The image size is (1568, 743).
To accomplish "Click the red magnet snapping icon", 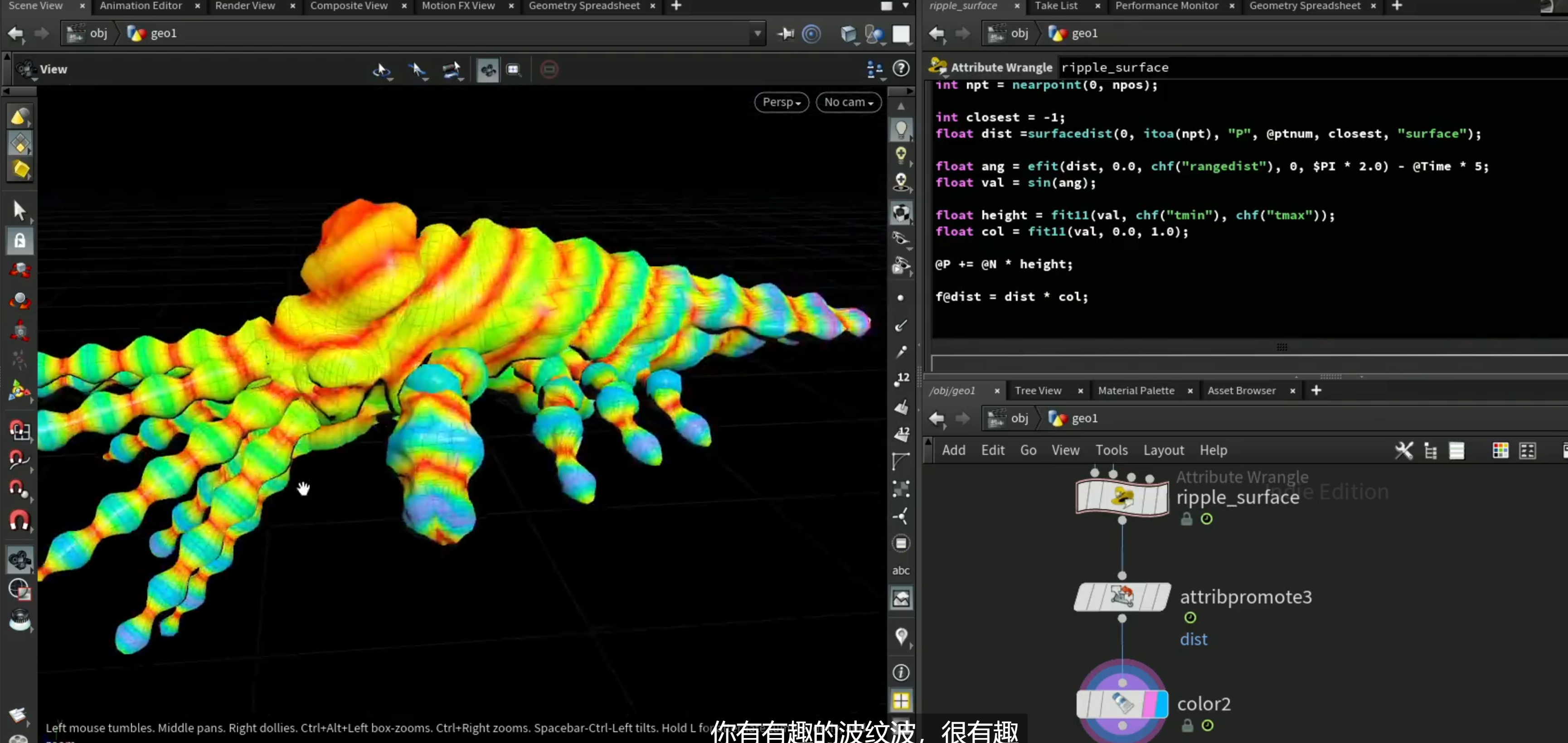I will tap(19, 521).
